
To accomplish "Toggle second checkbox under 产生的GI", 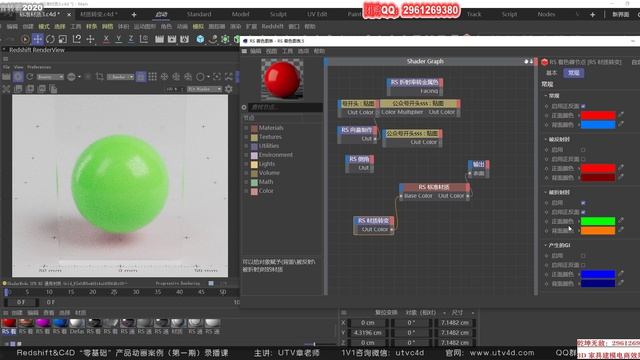I will coord(583,265).
